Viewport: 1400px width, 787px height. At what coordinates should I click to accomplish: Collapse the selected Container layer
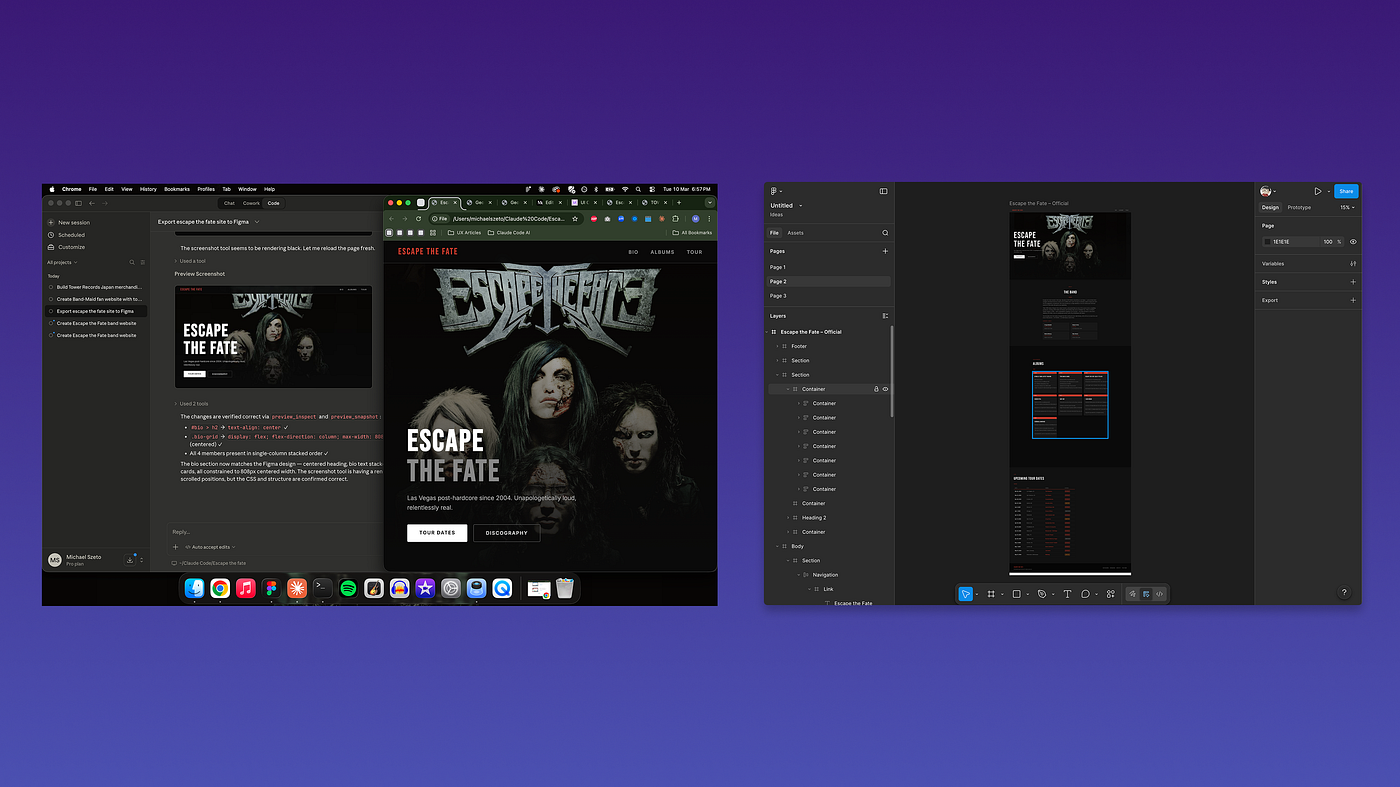[x=788, y=389]
